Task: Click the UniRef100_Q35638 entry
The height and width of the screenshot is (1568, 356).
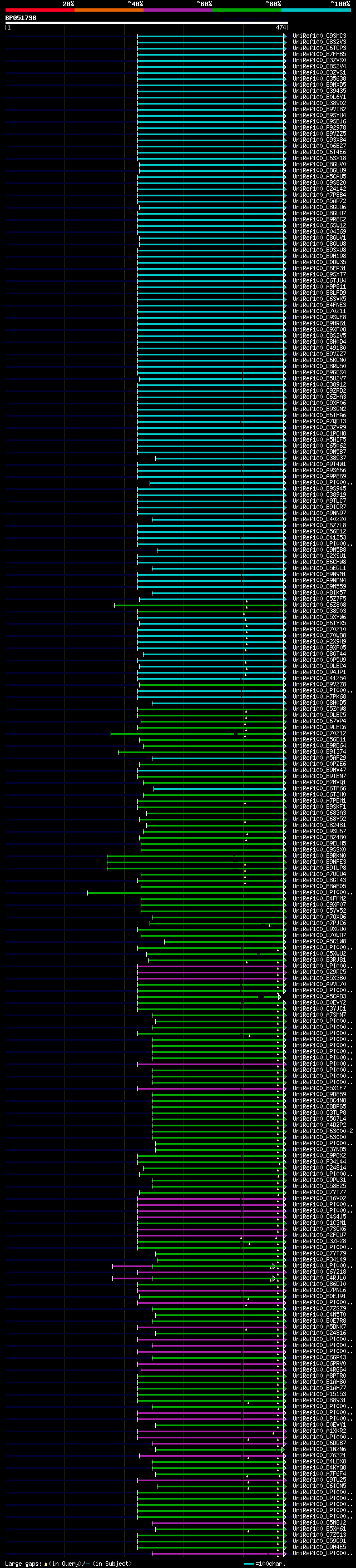Action: [319, 78]
